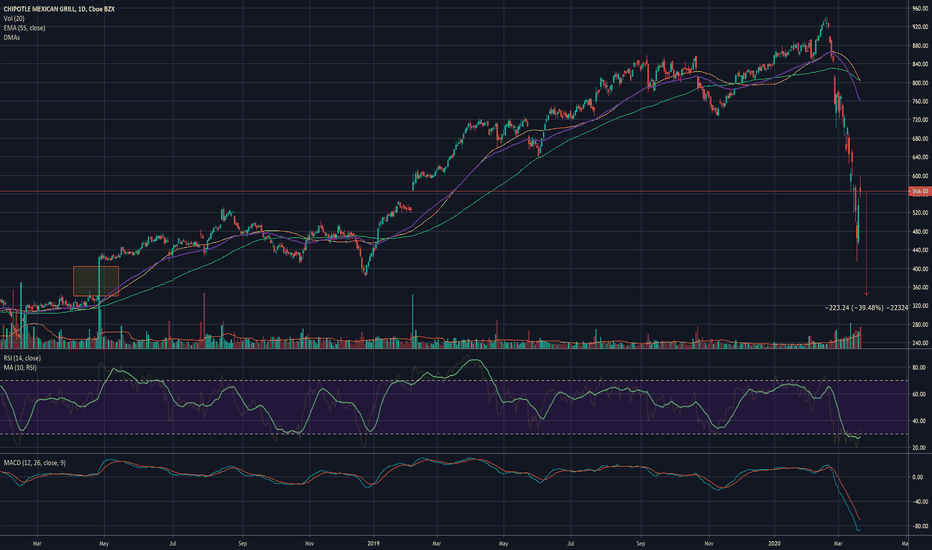Click the 720.00 price axis label
Viewport: 932px width, 550px height.
coord(920,120)
